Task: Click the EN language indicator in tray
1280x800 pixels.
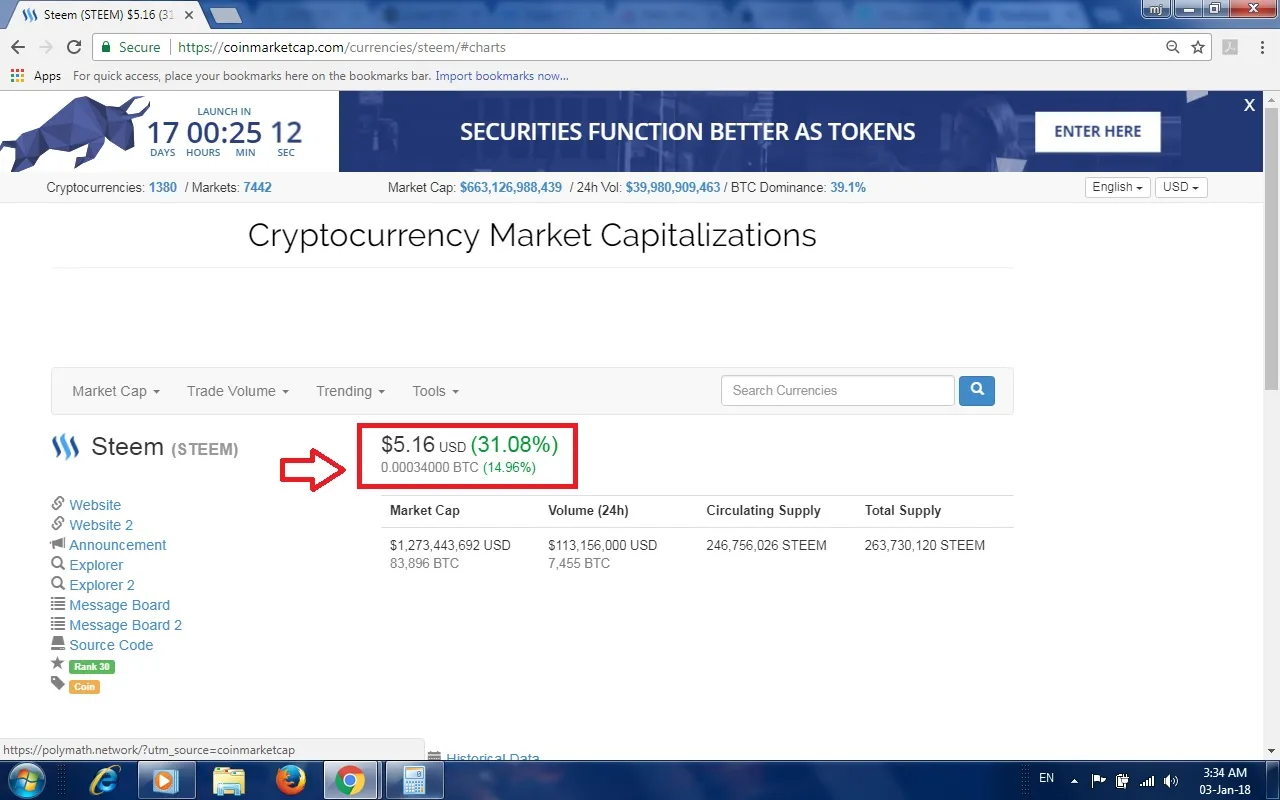Action: 1046,778
